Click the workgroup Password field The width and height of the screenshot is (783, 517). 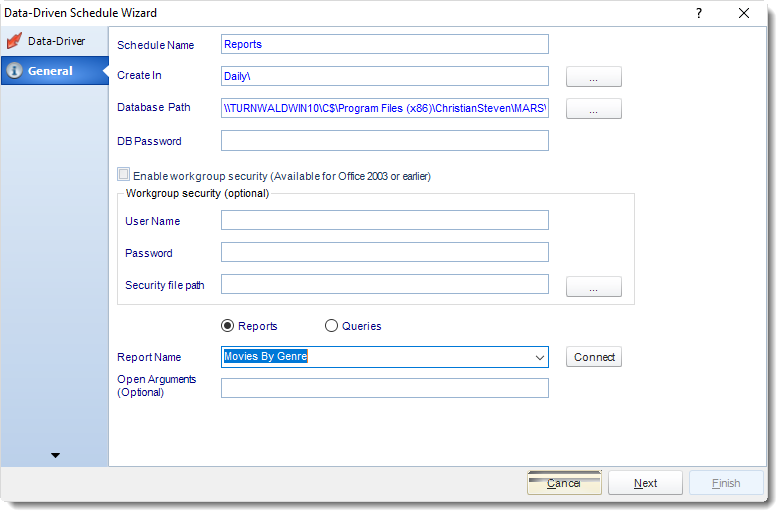pos(385,252)
